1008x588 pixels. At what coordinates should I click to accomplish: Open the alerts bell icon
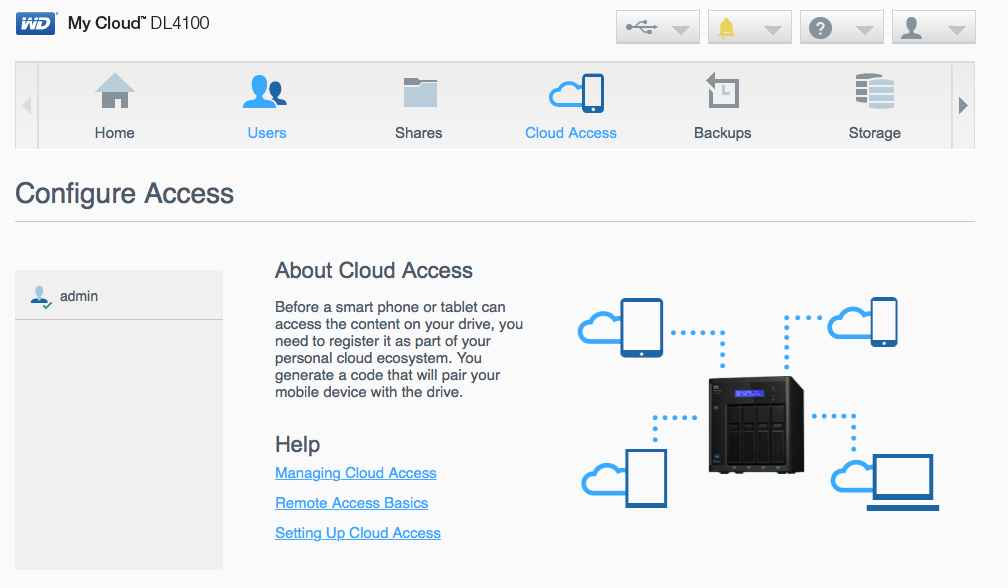point(726,28)
